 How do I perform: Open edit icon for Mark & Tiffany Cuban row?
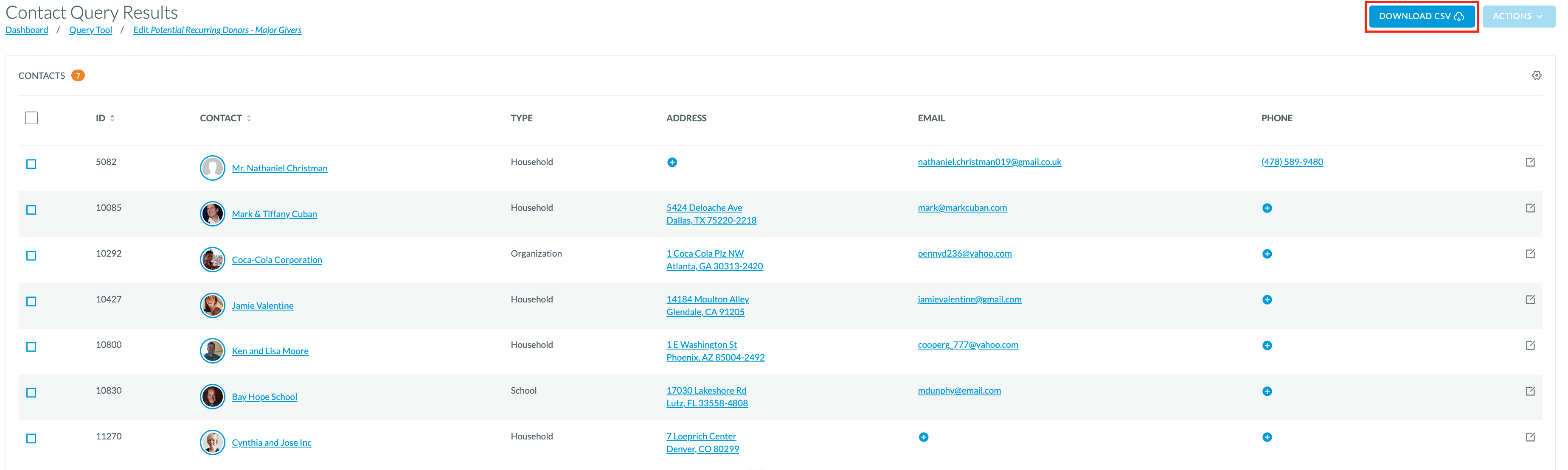tap(1530, 208)
